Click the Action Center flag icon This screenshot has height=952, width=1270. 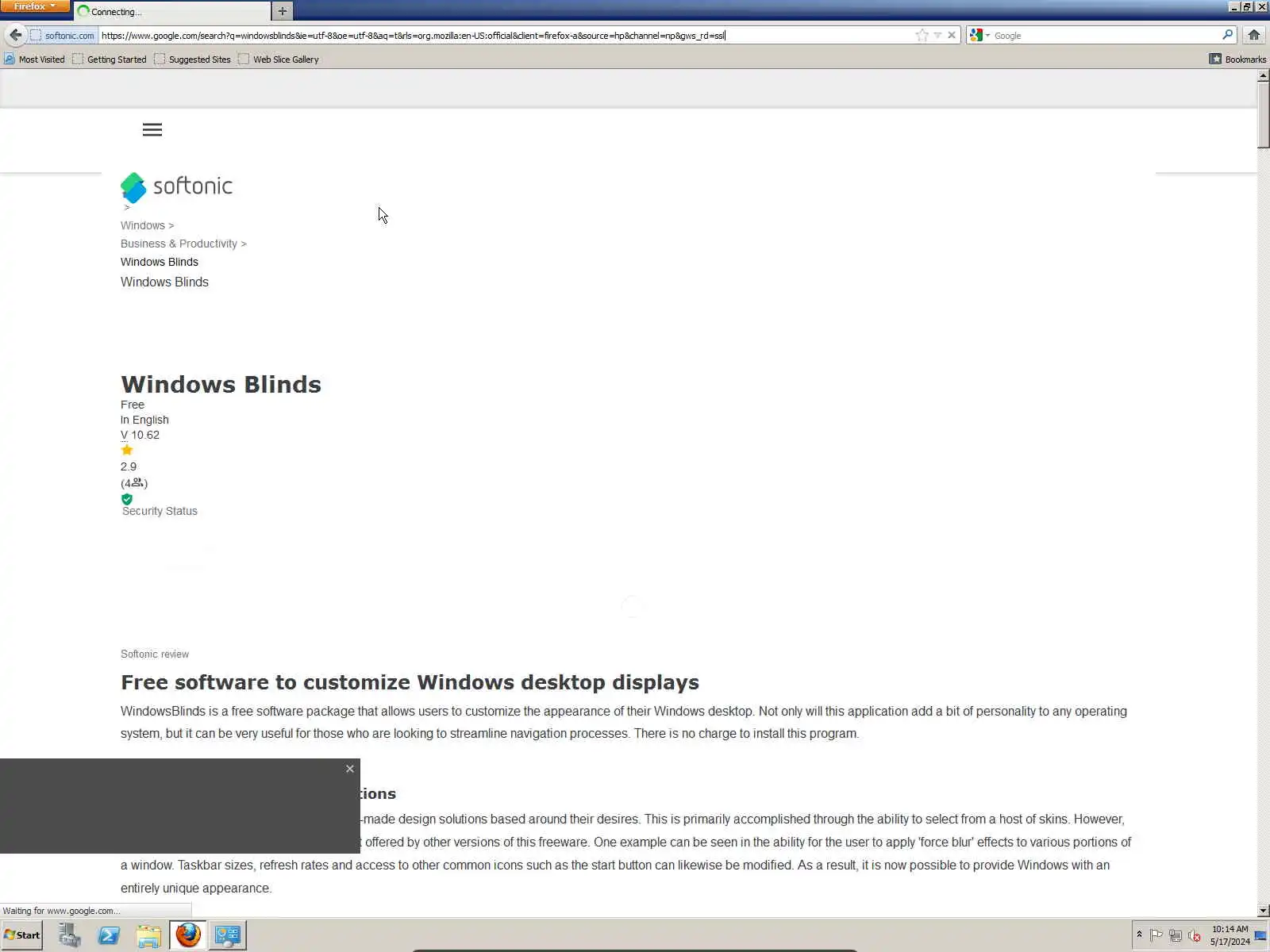point(1156,935)
